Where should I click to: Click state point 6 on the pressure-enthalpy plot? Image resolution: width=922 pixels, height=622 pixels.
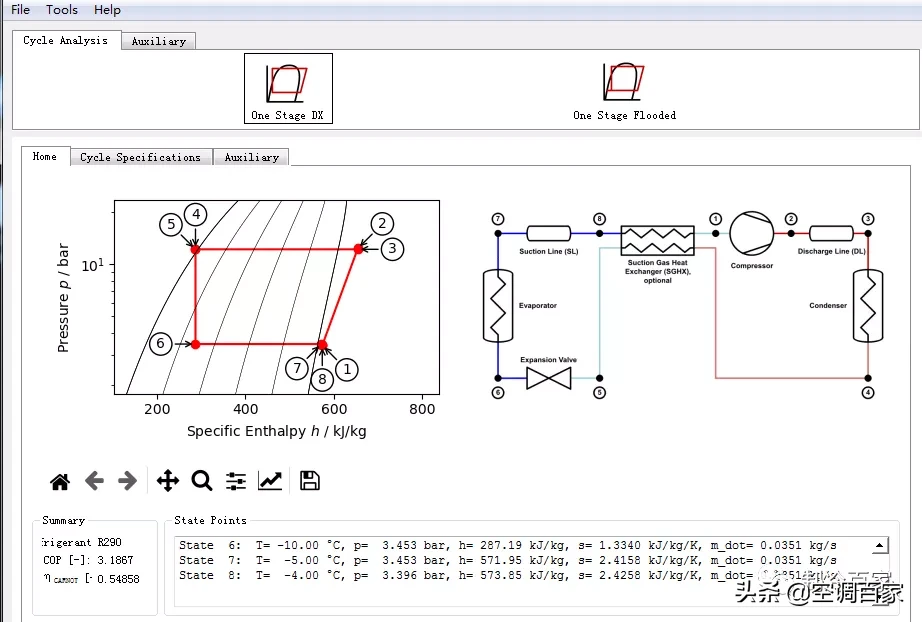point(196,344)
